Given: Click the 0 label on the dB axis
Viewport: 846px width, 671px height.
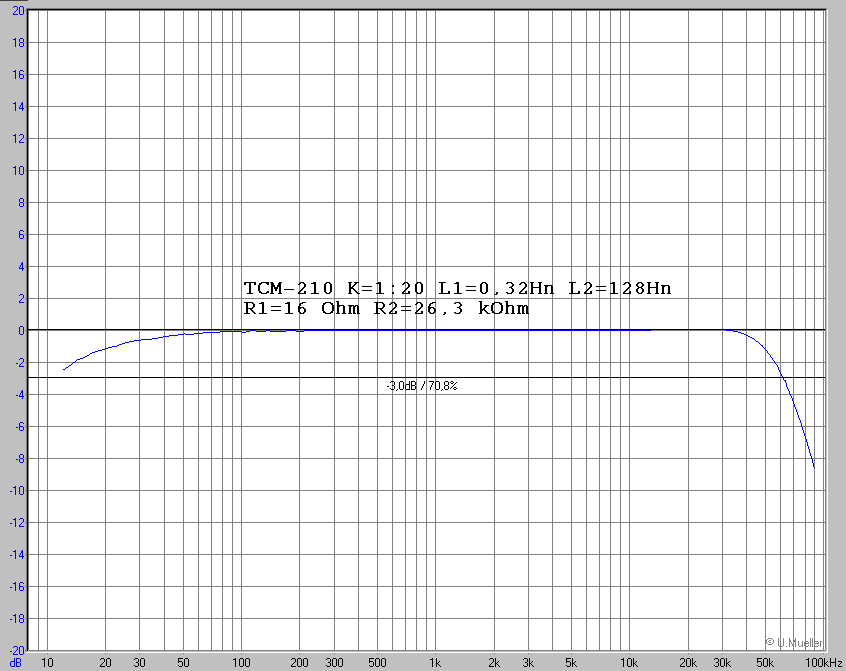Looking at the screenshot, I should click(22, 331).
